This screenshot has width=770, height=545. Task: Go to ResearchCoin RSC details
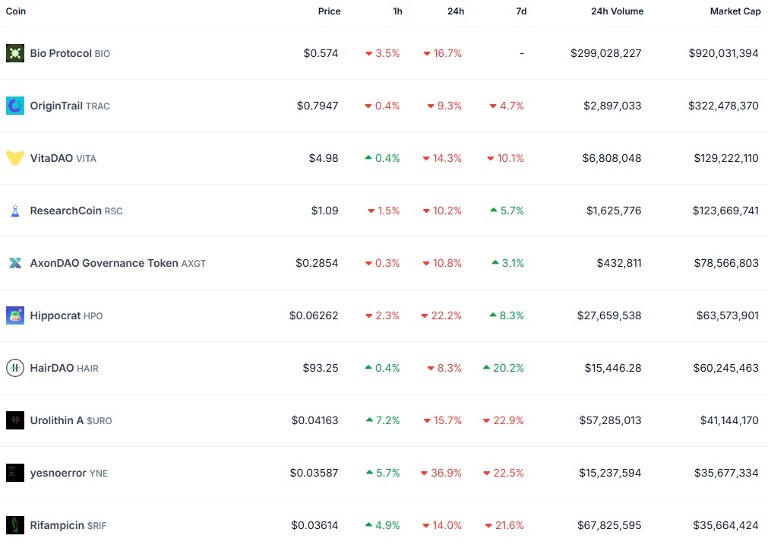pos(66,211)
